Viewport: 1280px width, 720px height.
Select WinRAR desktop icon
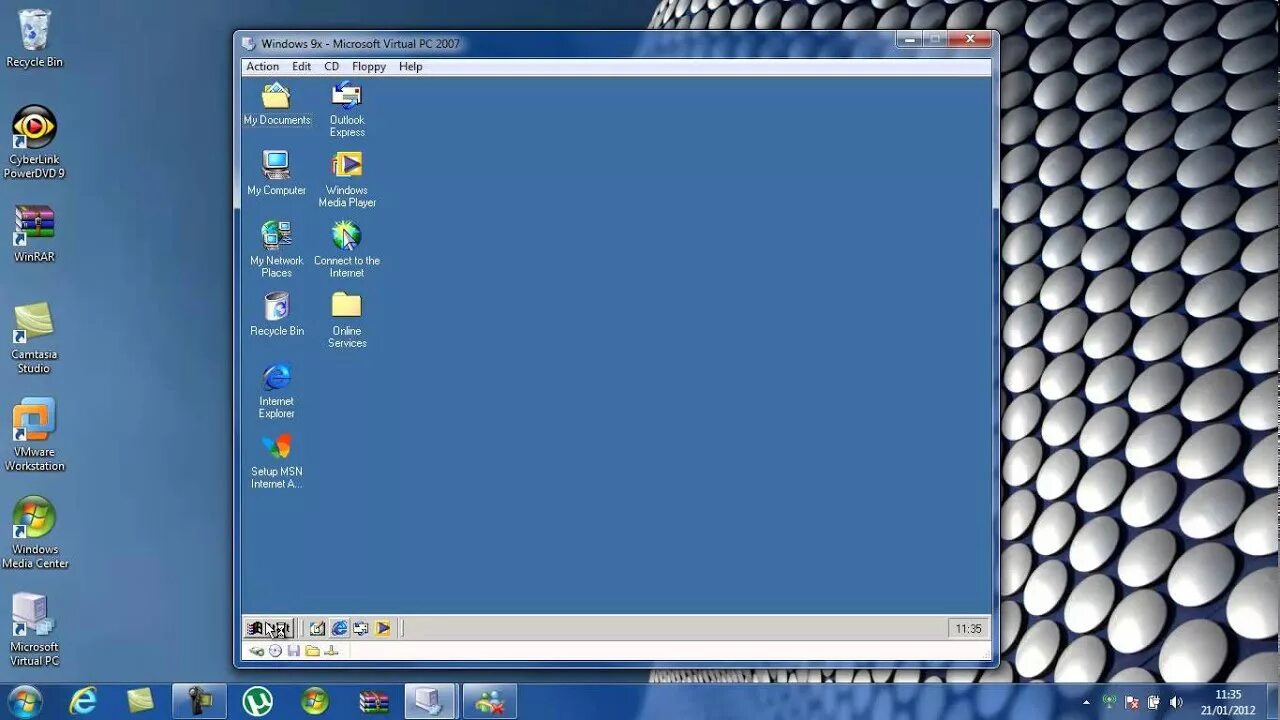(34, 234)
